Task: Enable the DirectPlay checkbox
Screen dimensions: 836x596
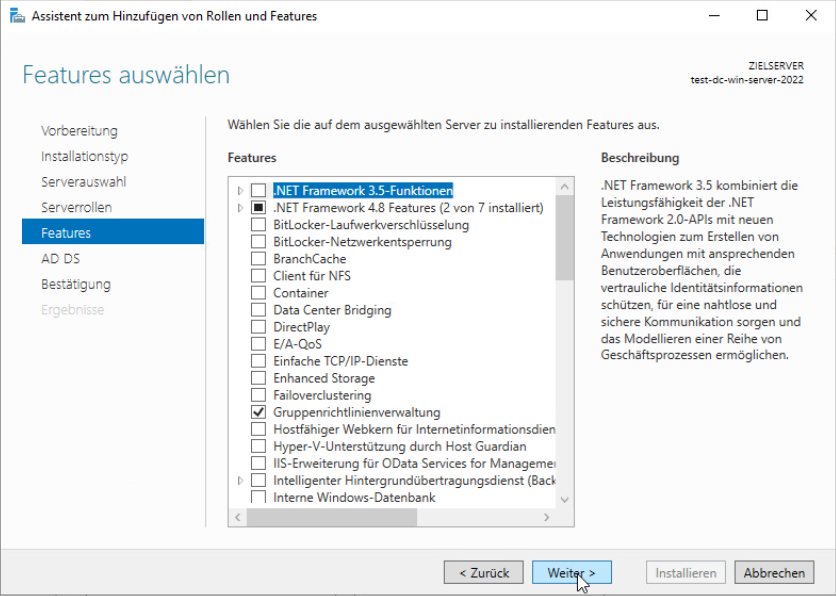Action: tap(259, 327)
